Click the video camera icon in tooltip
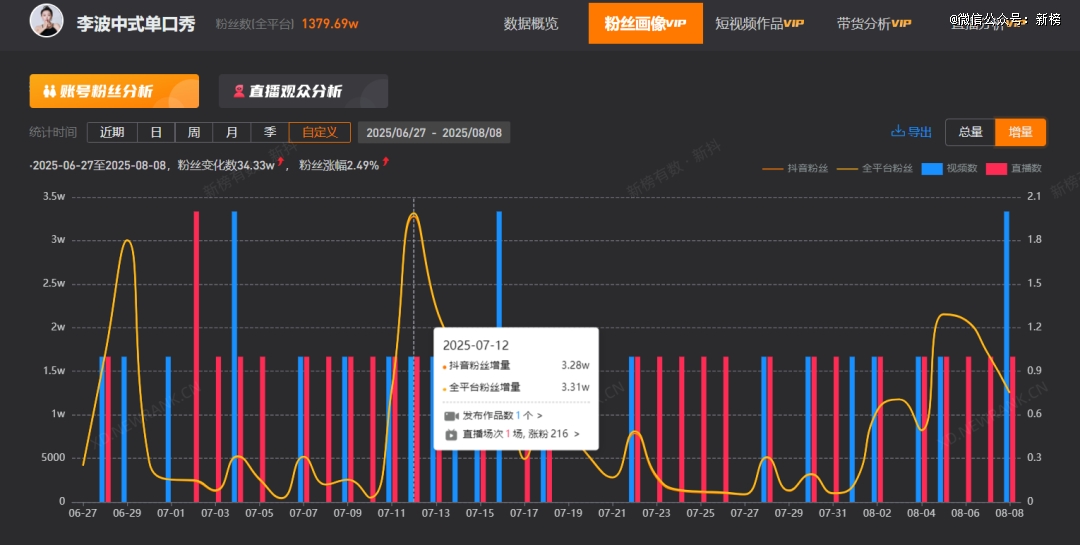The height and width of the screenshot is (545, 1080). tap(450, 415)
